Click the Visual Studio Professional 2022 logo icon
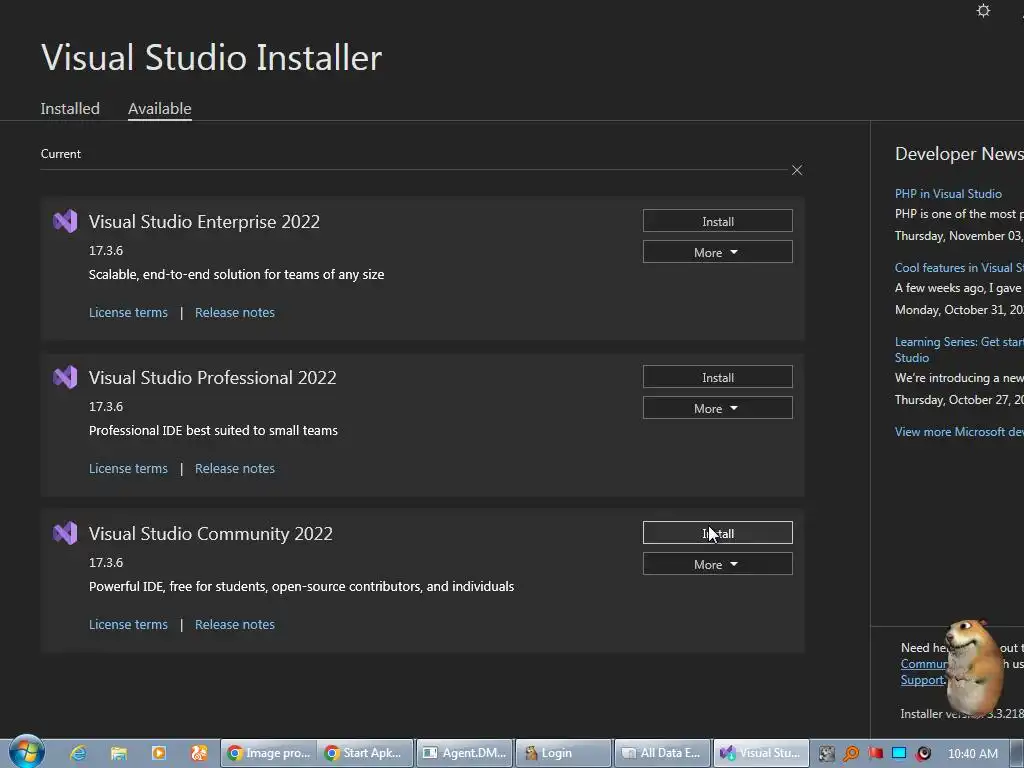The height and width of the screenshot is (768, 1024). (x=65, y=377)
